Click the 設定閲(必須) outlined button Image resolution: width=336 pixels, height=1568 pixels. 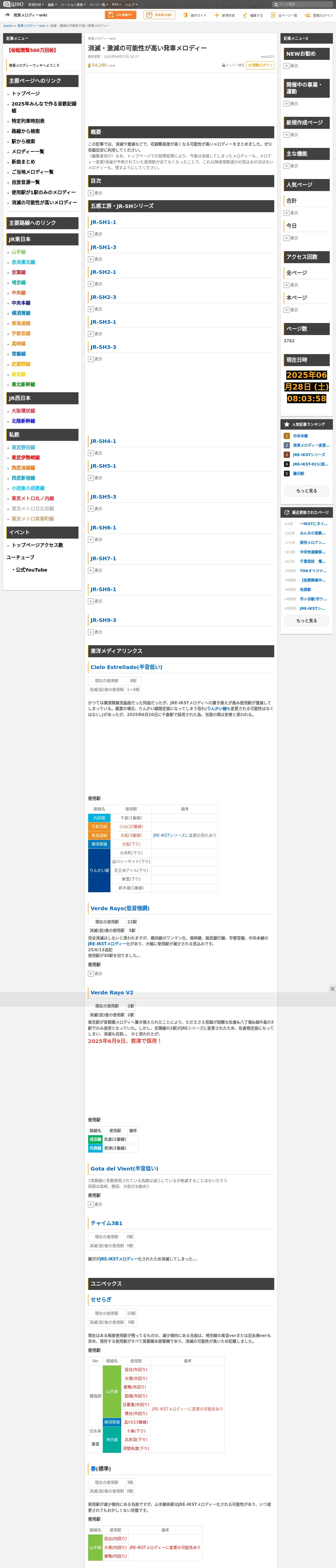pyautogui.click(x=159, y=15)
